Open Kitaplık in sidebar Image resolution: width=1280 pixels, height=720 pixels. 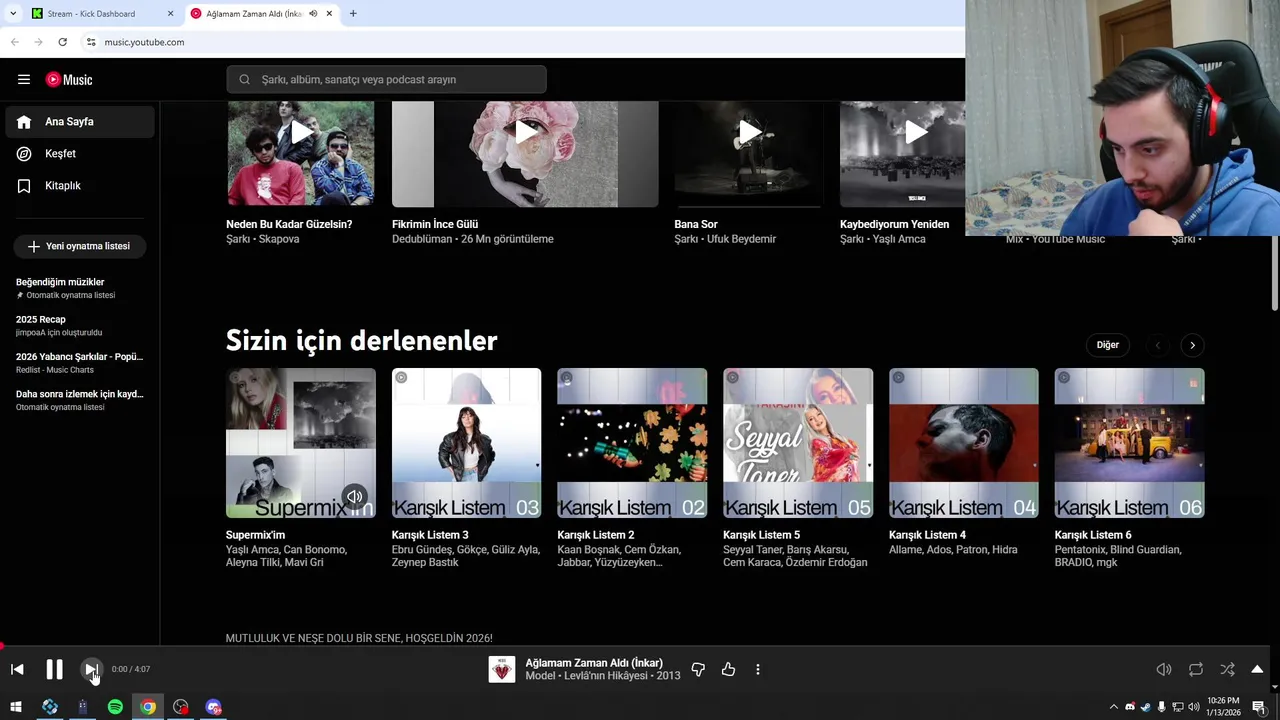coord(80,186)
